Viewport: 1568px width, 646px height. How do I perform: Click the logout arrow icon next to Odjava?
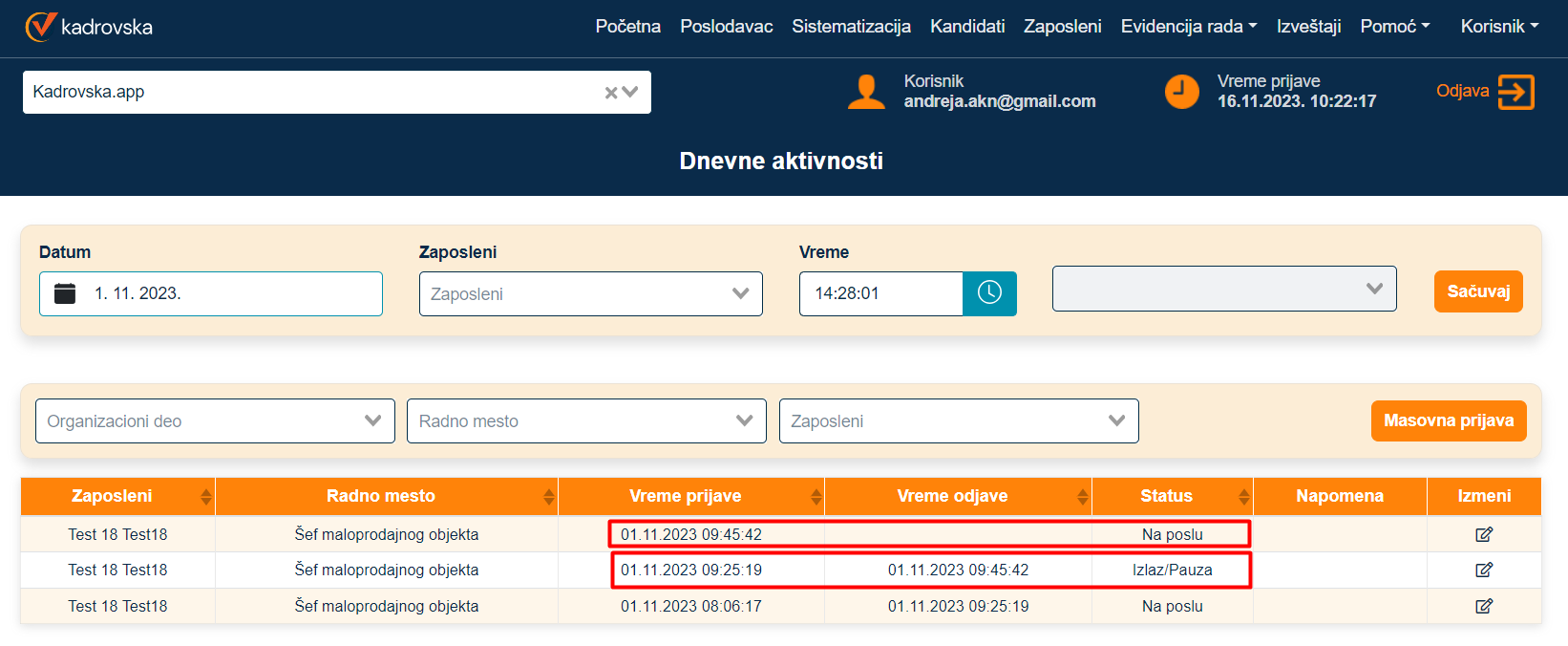(x=1515, y=93)
